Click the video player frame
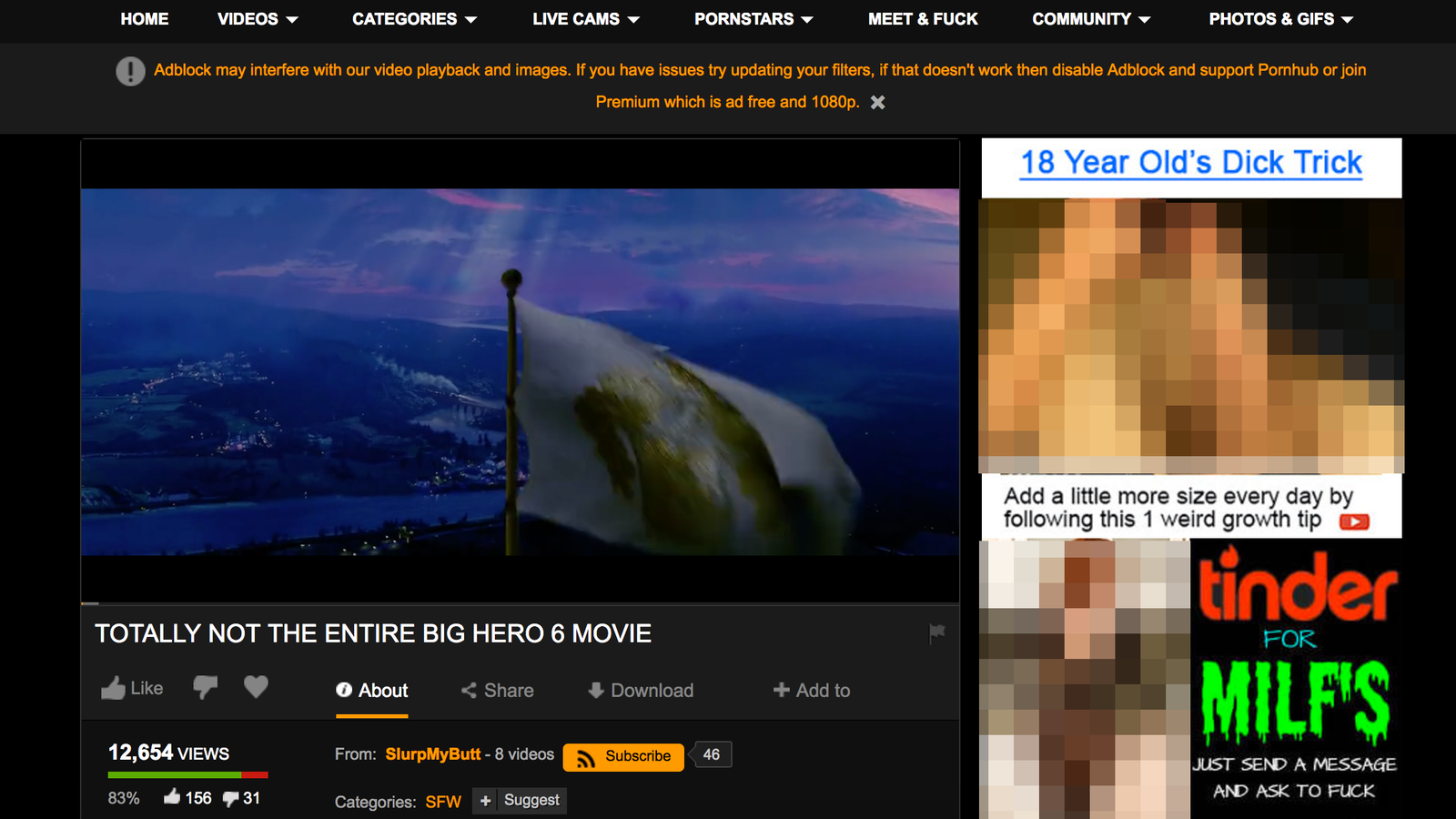Screen dimensions: 1456x819 520,371
